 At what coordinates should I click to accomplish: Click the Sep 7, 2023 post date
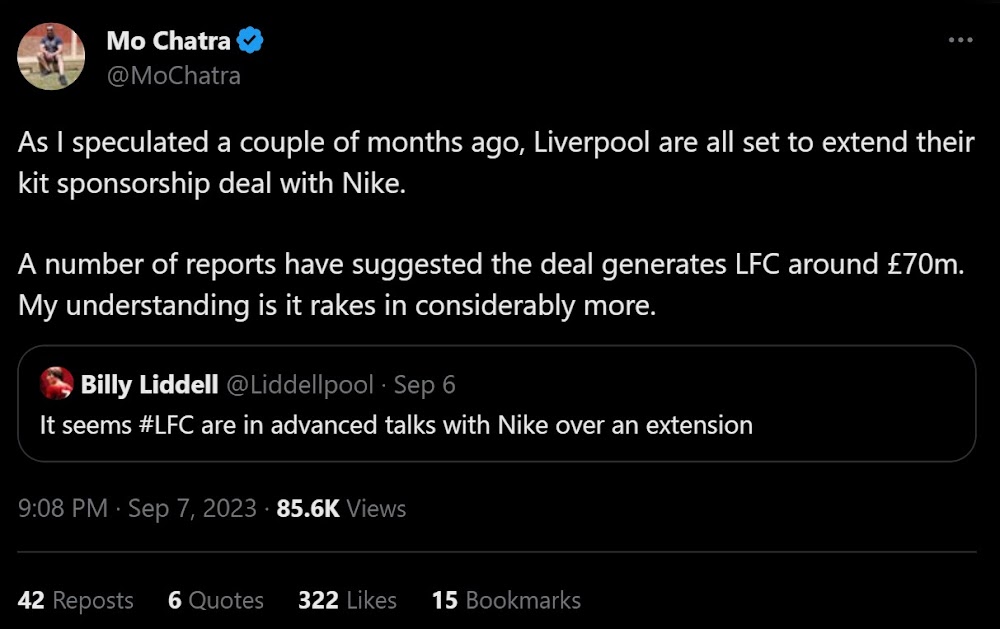(x=192, y=508)
